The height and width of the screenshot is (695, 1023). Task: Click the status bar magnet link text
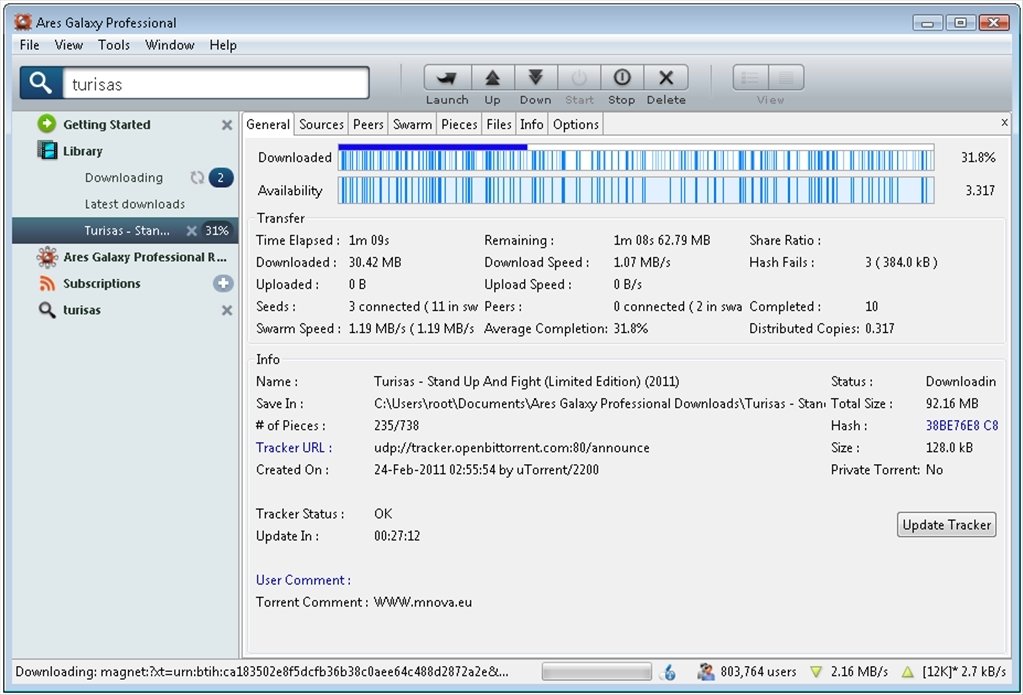262,672
